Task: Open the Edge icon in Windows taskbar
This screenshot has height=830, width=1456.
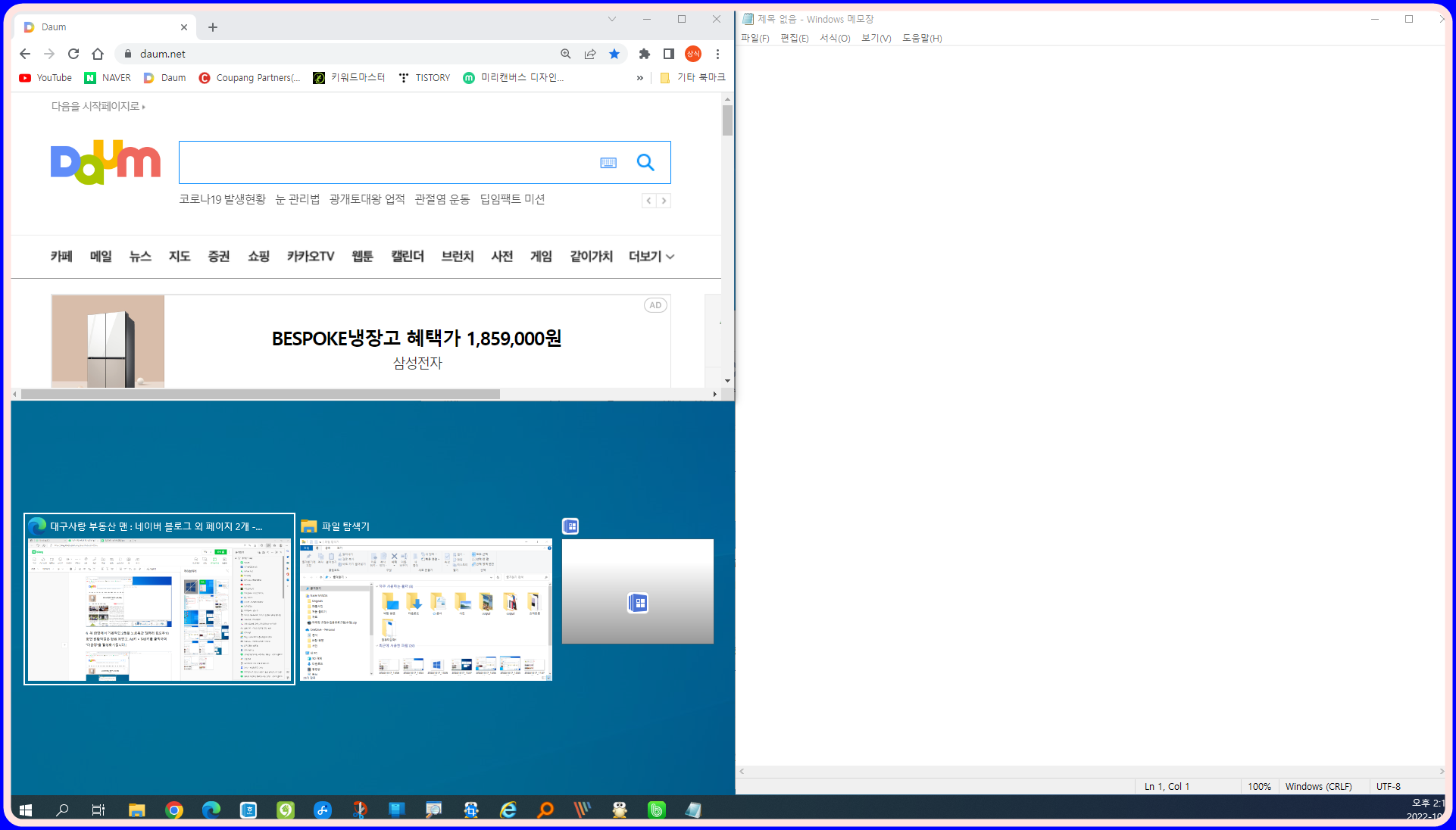Action: [211, 810]
